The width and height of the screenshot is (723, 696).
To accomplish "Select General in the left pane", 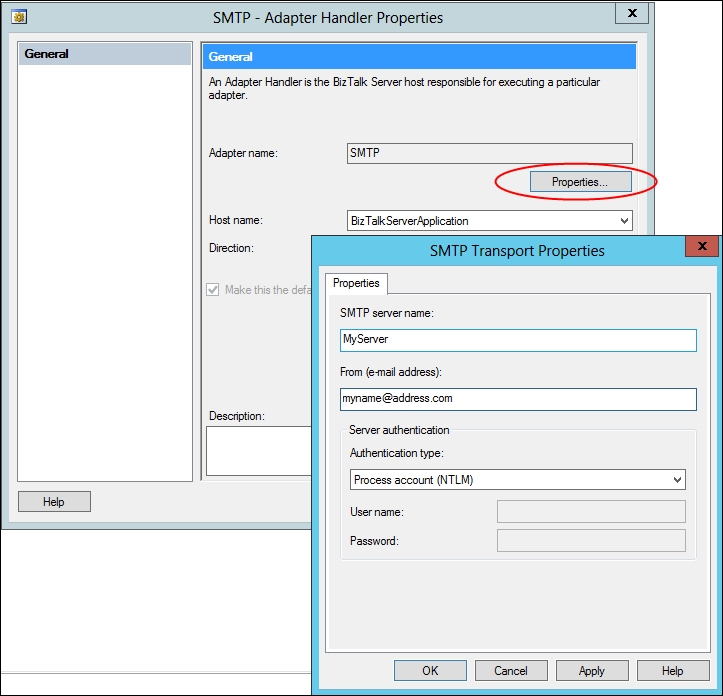I will (105, 54).
